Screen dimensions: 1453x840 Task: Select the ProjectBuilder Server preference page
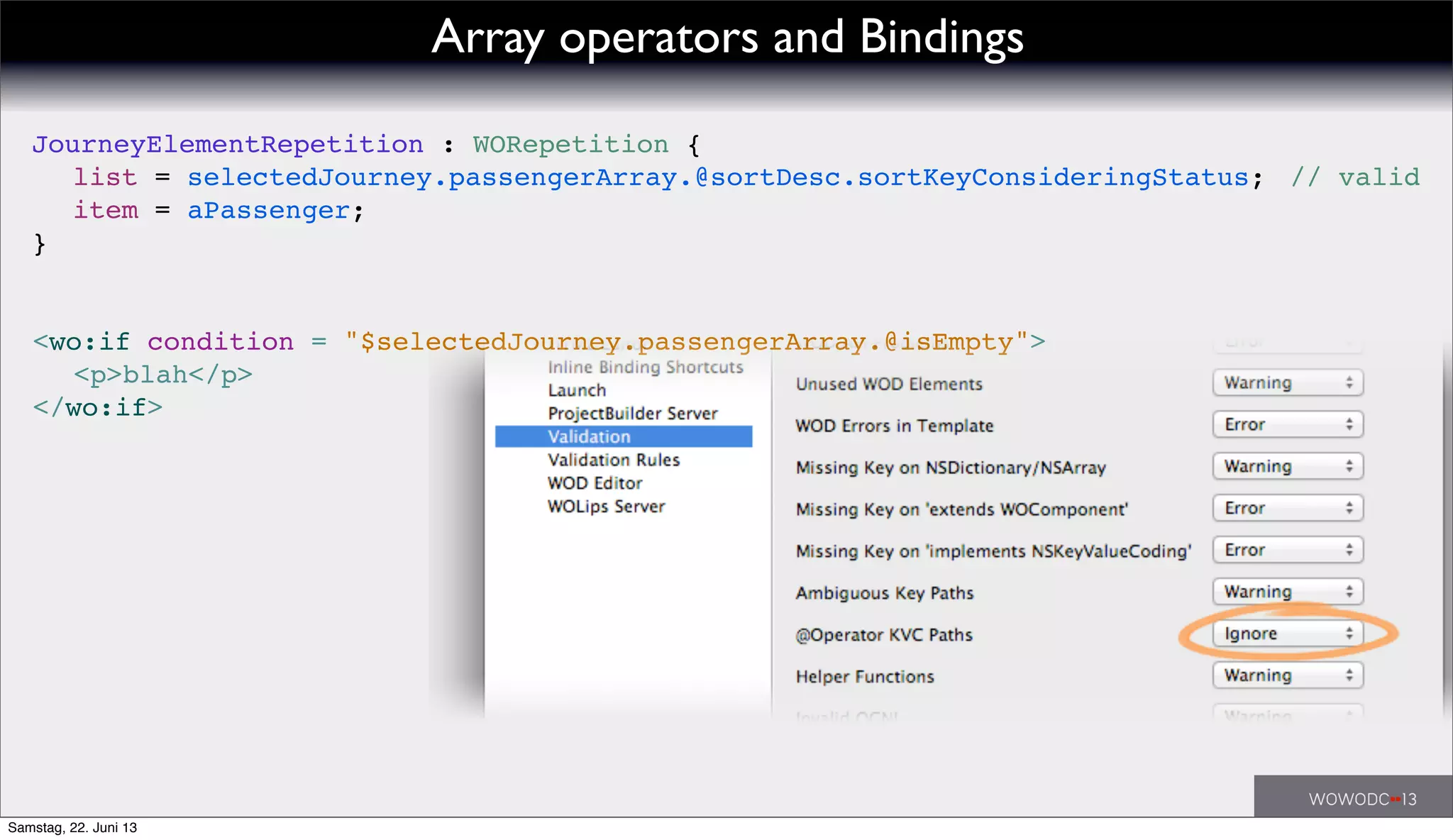[632, 414]
